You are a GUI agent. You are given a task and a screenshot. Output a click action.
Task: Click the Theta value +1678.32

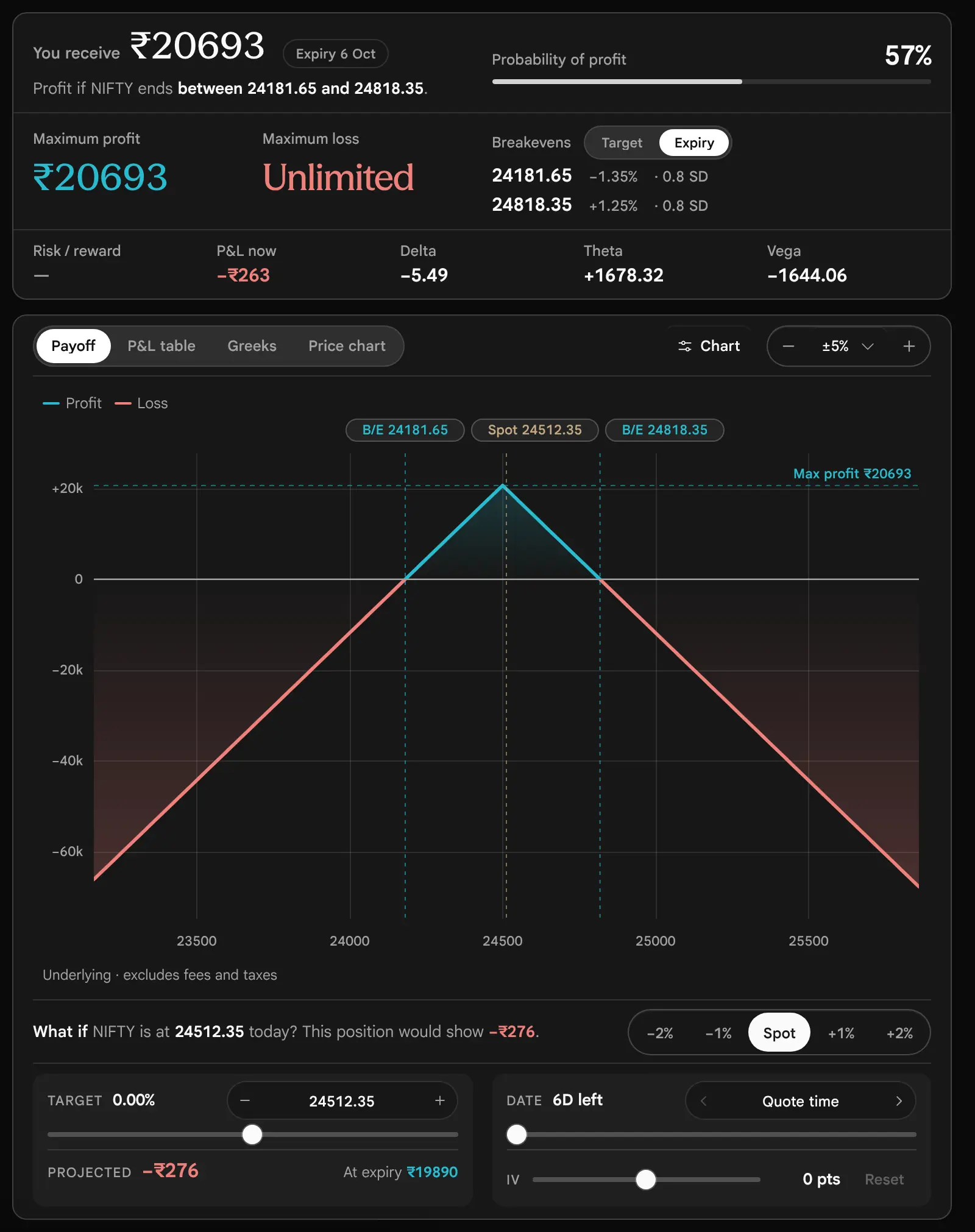623,275
